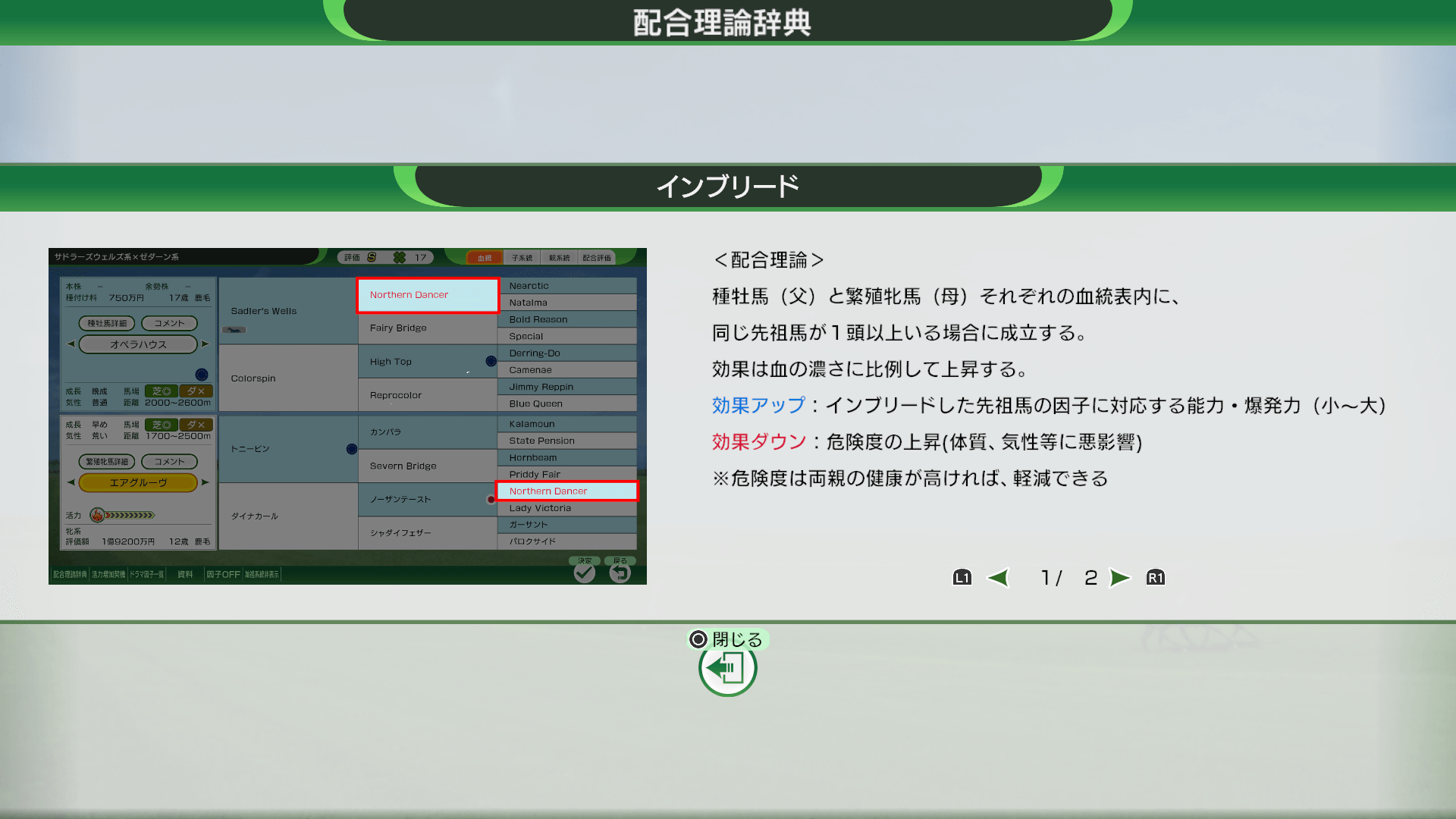Click the 決定 checkmark confirm icon
The image size is (1456, 819).
(584, 573)
